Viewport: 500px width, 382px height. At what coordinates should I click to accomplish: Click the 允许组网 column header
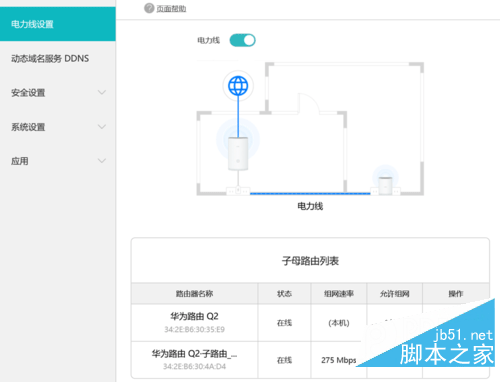coord(395,294)
